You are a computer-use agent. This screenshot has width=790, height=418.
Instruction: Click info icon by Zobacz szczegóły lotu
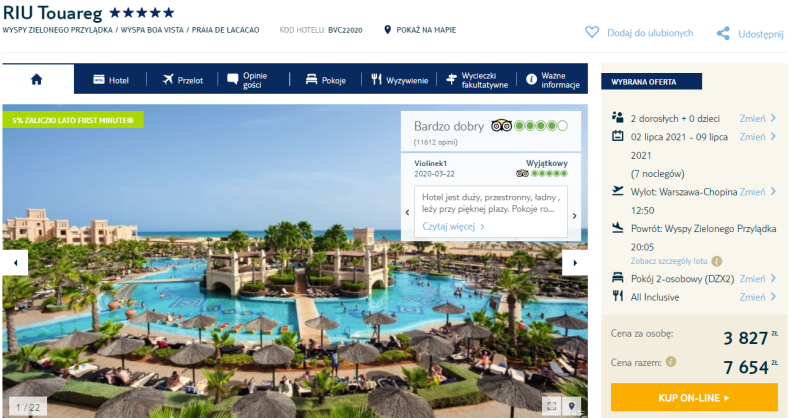point(716,261)
